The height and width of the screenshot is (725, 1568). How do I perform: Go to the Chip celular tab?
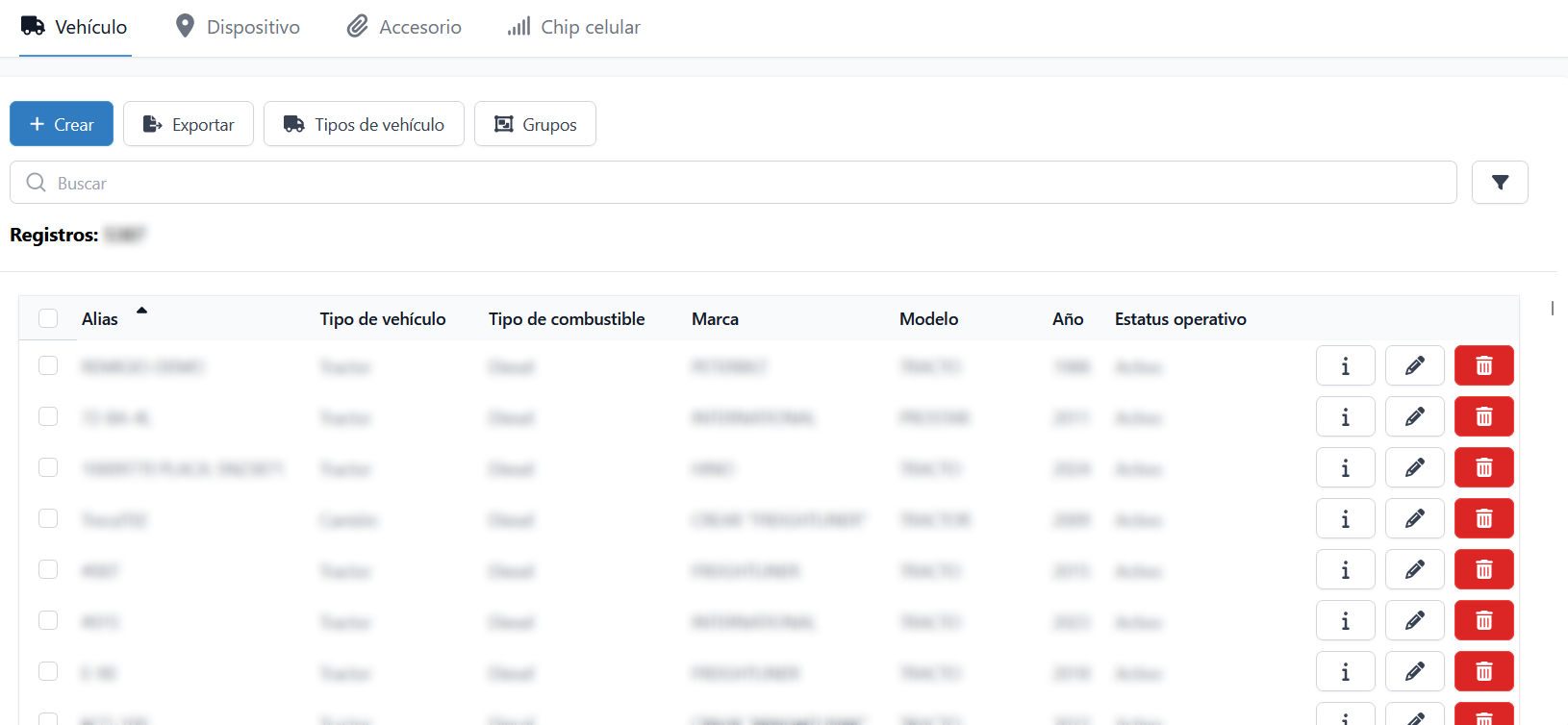coord(573,27)
